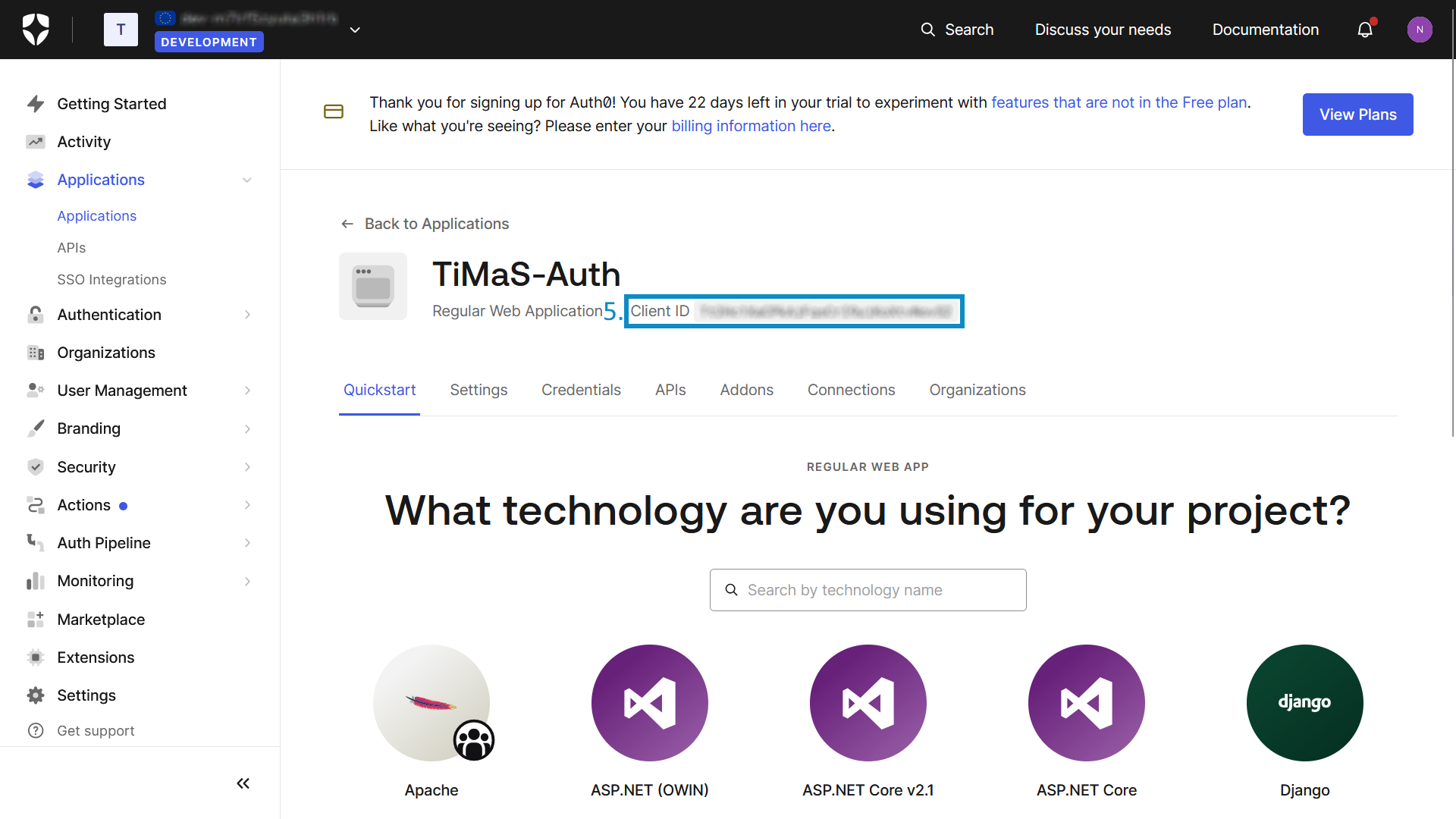Collapse the Applications sidebar section chevron
The image size is (1456, 819).
coord(247,180)
